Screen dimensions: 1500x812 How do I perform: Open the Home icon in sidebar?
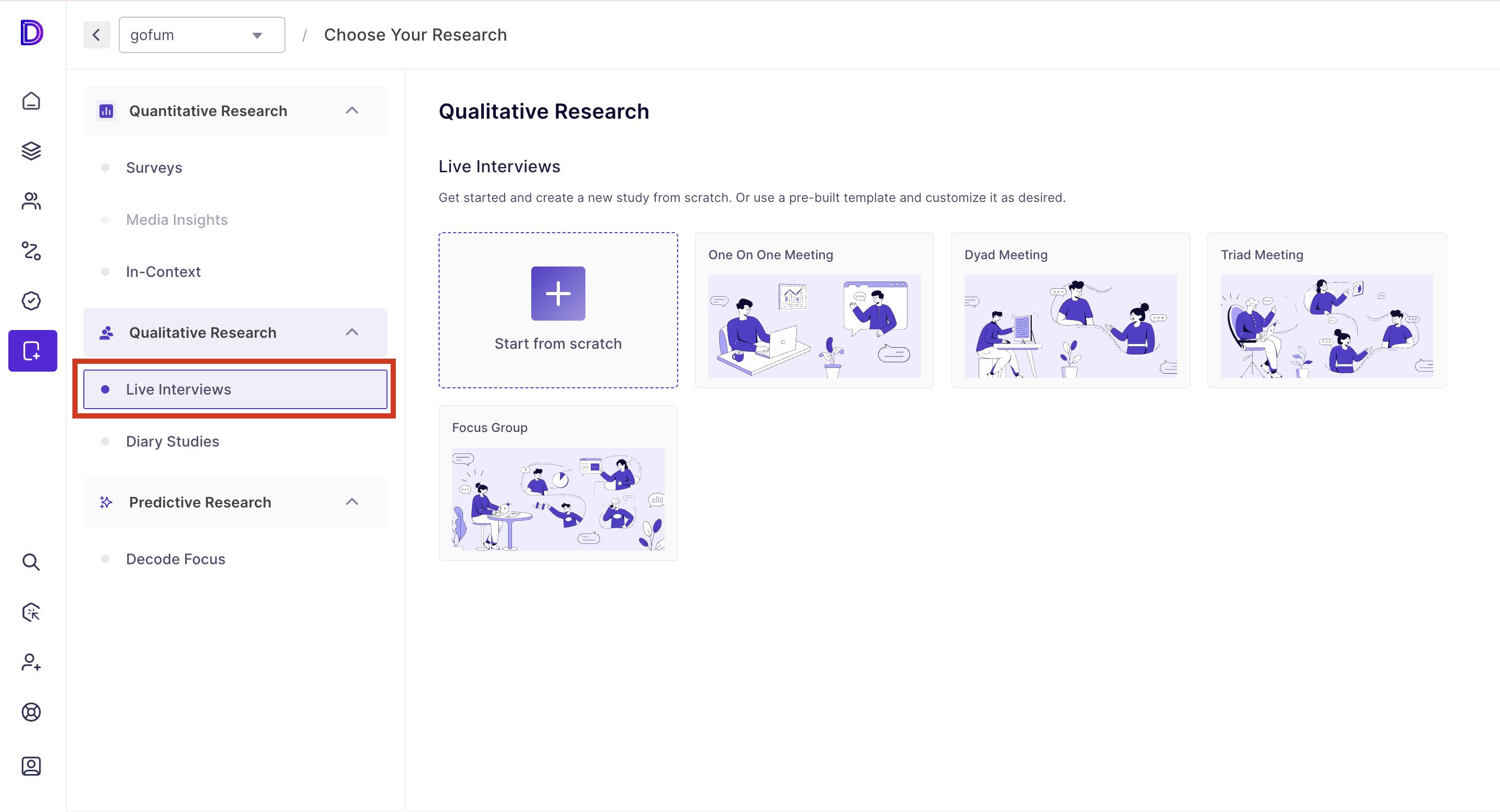(x=31, y=100)
